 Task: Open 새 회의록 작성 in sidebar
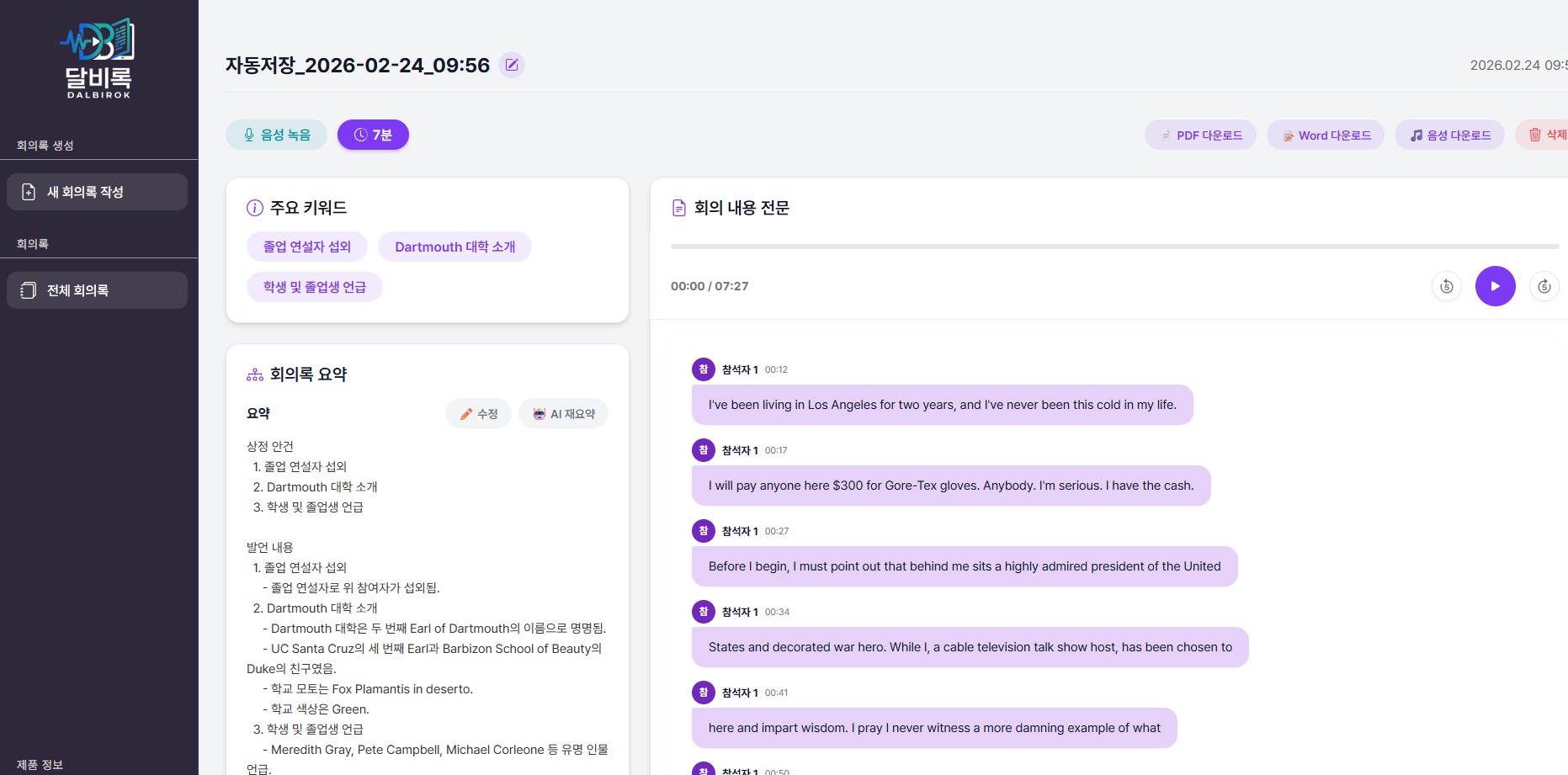[97, 192]
